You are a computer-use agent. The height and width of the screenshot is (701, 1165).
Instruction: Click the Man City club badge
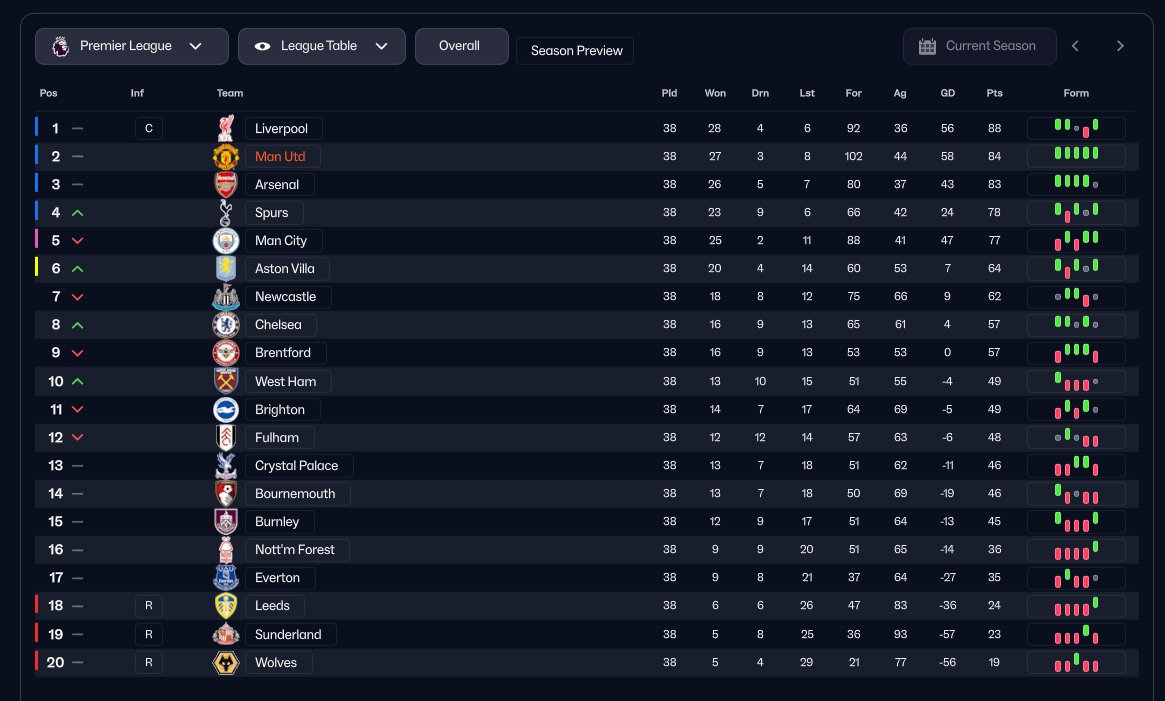click(227, 240)
